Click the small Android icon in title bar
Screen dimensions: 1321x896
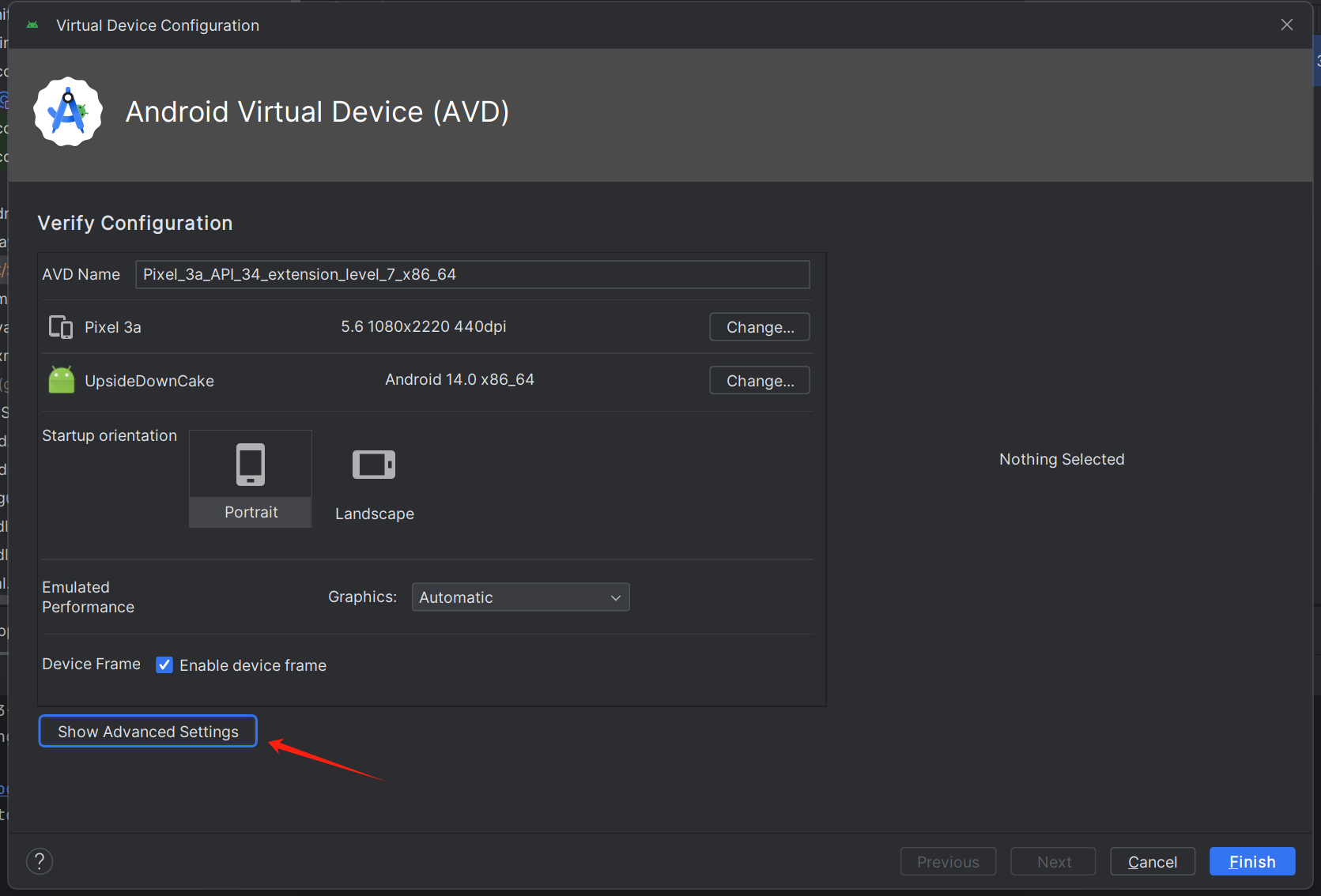32,25
